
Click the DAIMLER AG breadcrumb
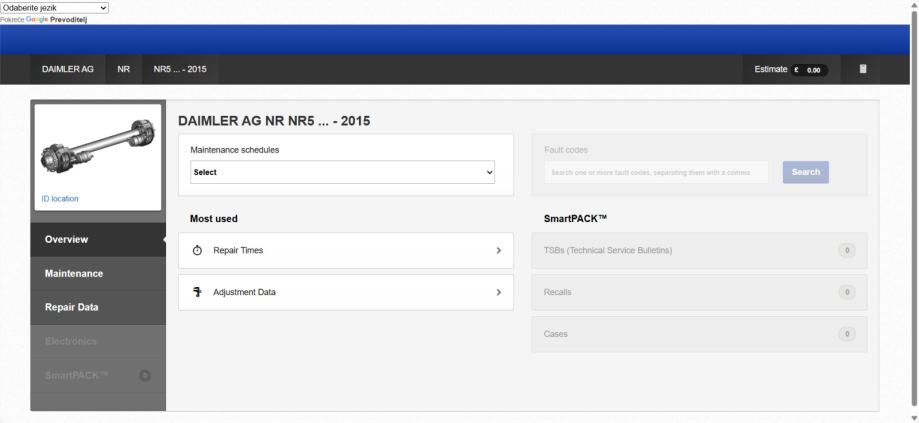[x=67, y=69]
